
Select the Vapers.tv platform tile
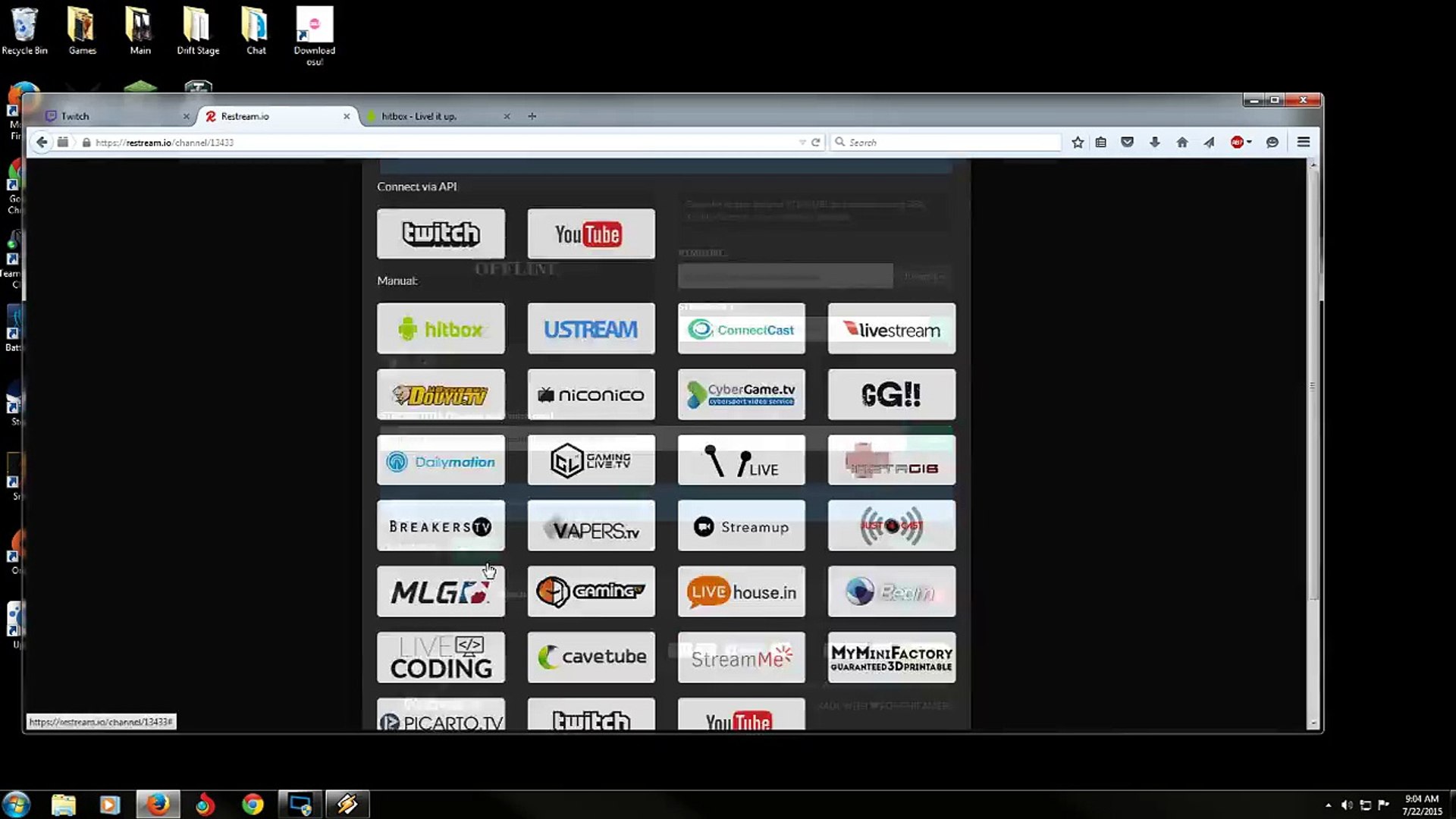(x=591, y=526)
